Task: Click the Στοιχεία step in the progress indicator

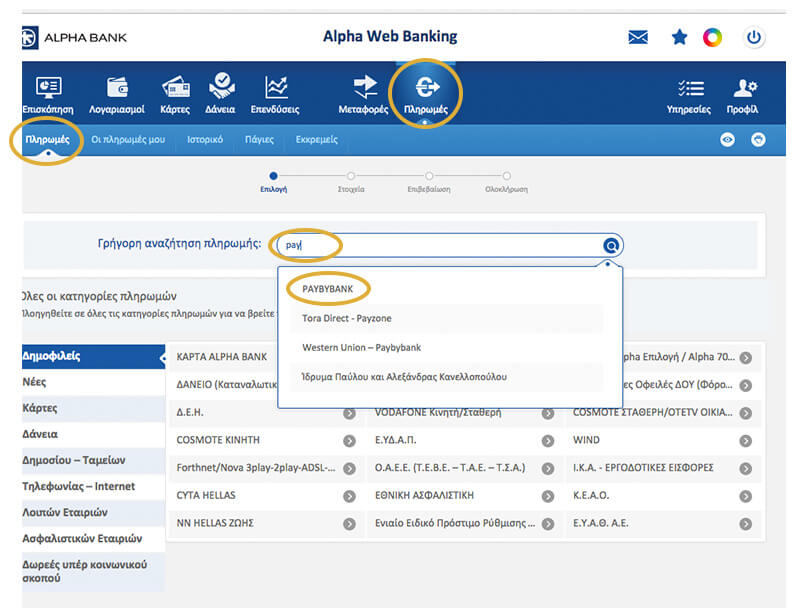Action: [x=351, y=183]
